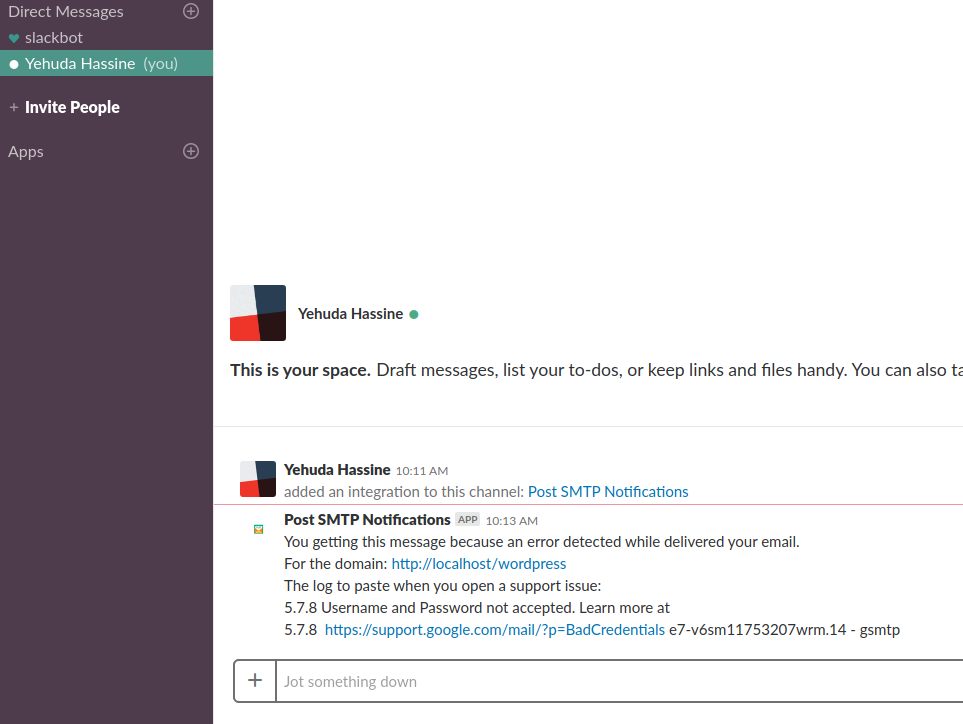Click Invite People
This screenshot has width=963, height=724.
(x=72, y=107)
